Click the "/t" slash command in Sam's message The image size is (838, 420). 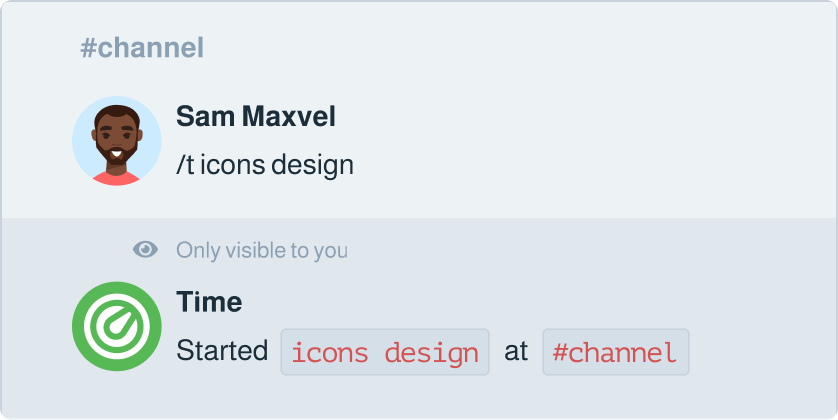click(x=185, y=164)
